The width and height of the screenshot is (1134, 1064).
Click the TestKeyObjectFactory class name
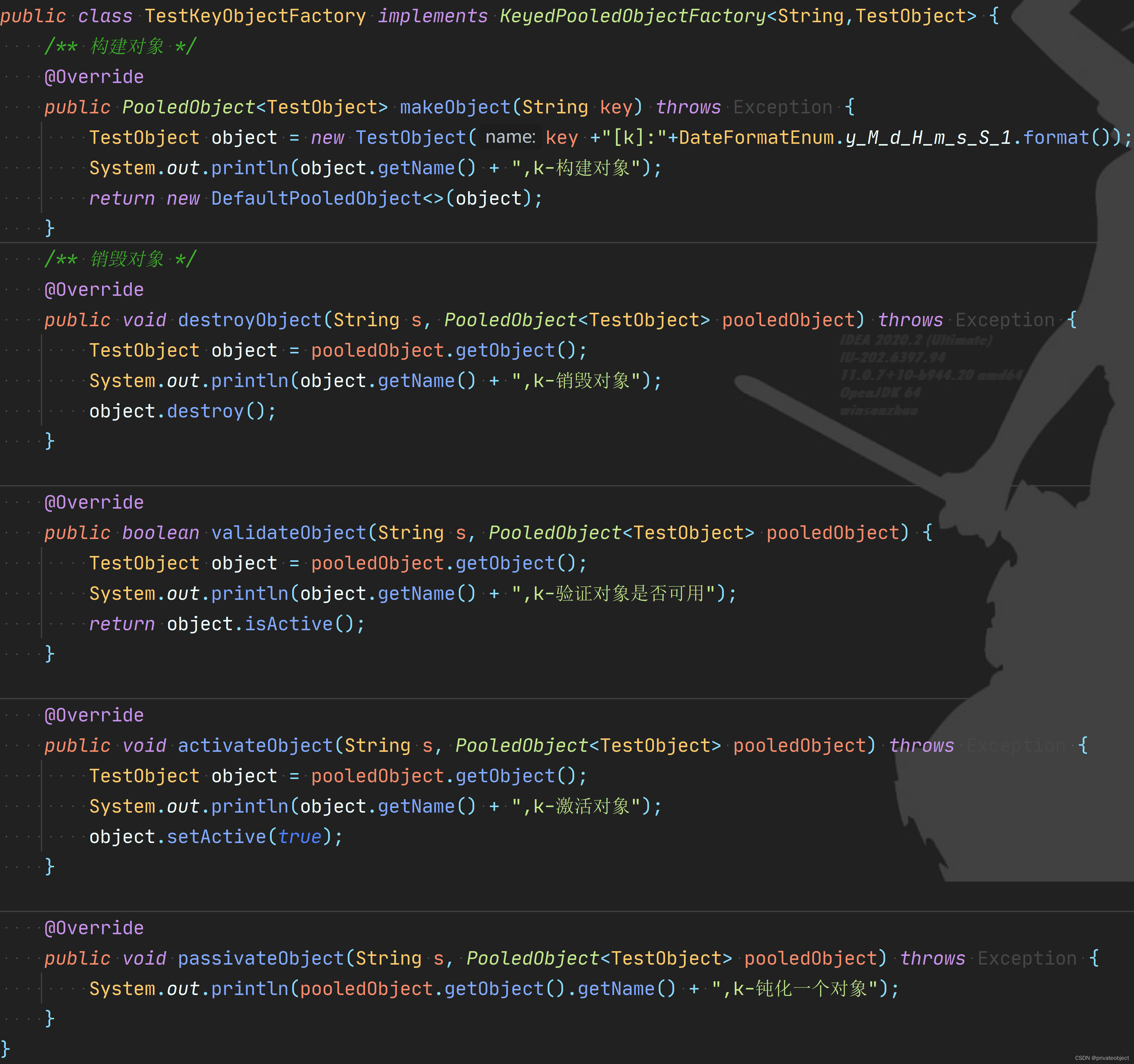tap(255, 16)
